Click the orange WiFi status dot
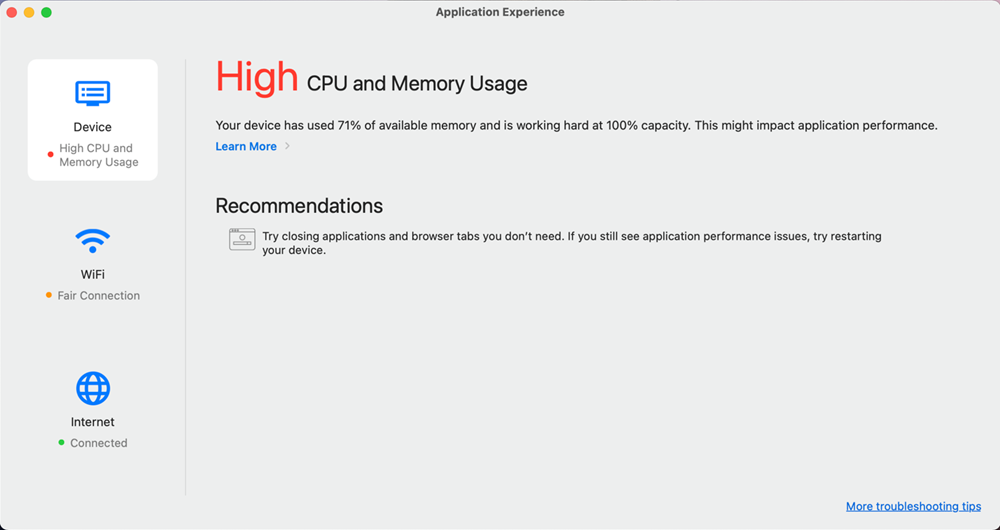Viewport: 1000px width, 530px height. (49, 296)
